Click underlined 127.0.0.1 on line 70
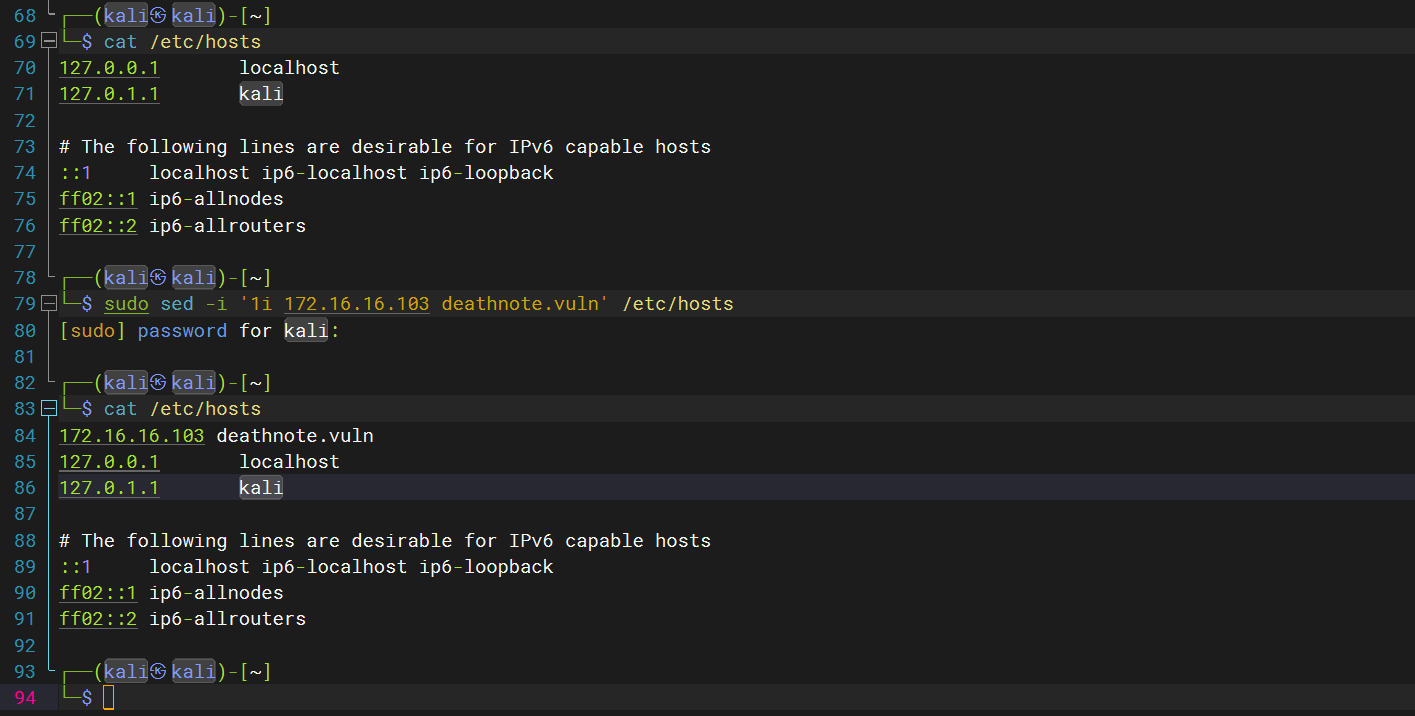Image resolution: width=1415 pixels, height=716 pixels. point(109,68)
